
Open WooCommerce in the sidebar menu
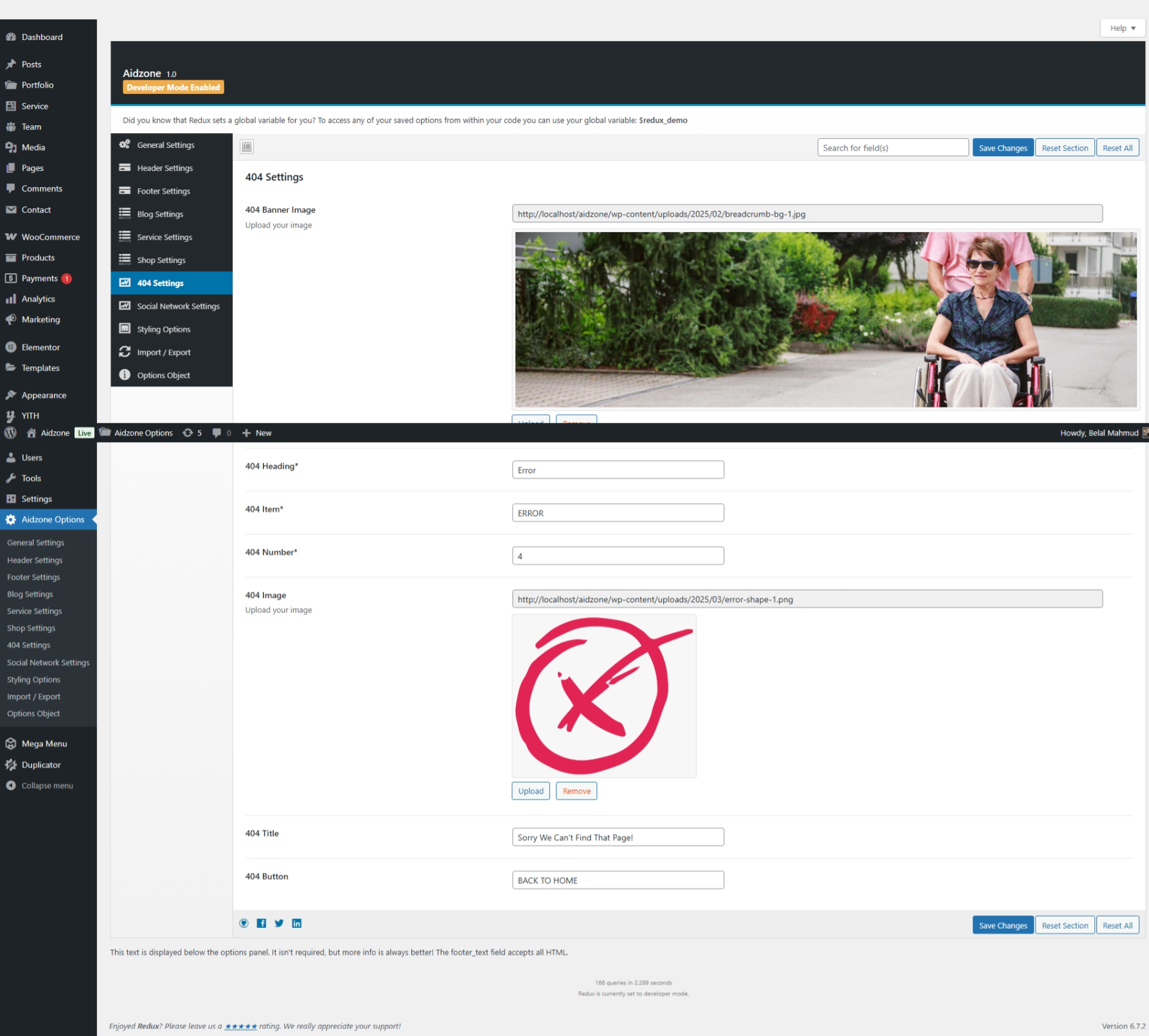point(50,237)
